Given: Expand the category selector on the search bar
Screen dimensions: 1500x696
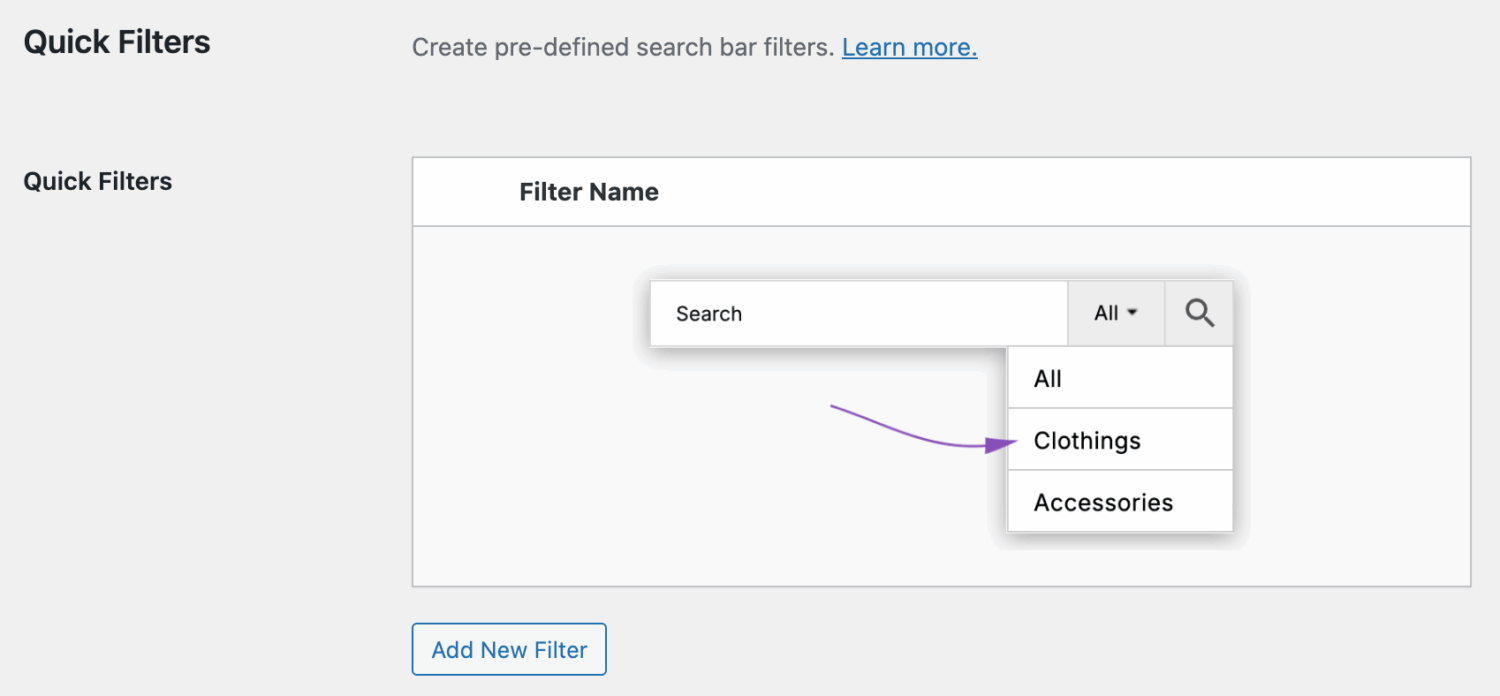Looking at the screenshot, I should point(1115,313).
